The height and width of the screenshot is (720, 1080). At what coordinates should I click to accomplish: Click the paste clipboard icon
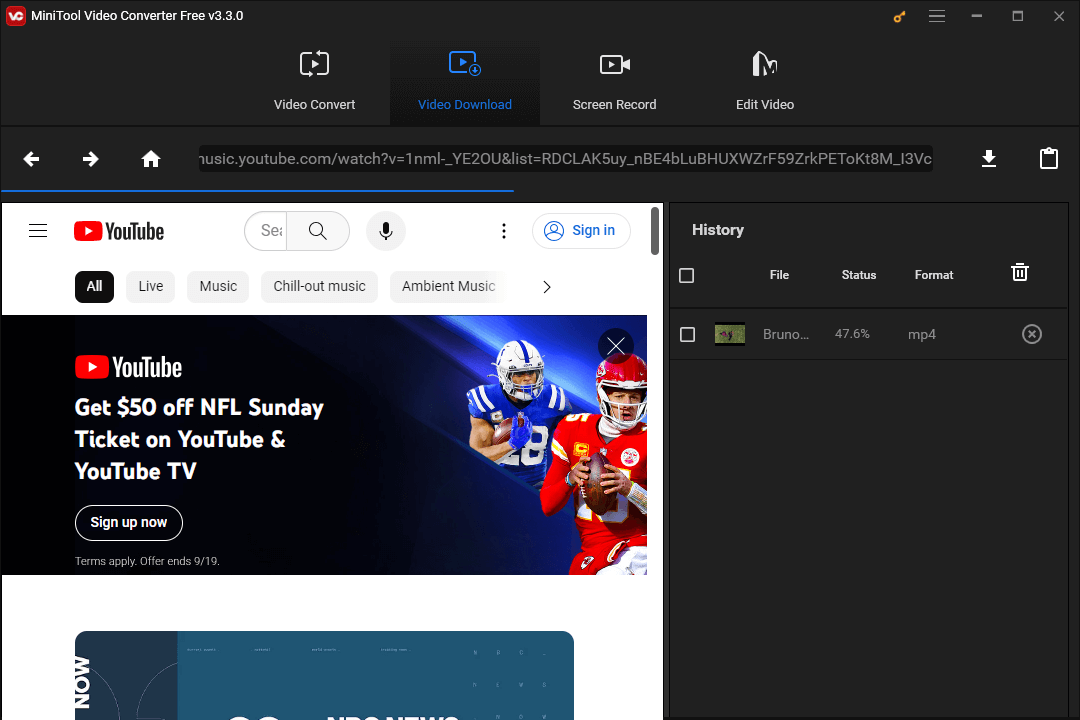[x=1048, y=159]
